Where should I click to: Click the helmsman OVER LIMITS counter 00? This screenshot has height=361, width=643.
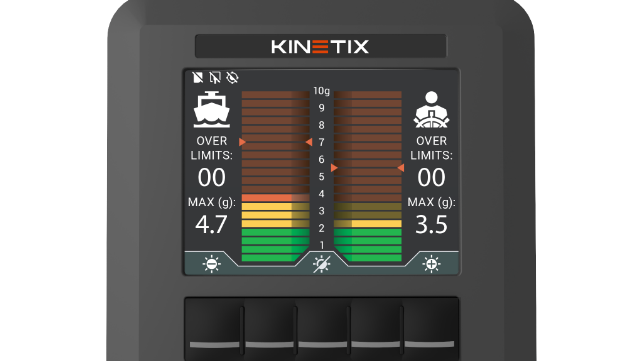[x=431, y=178]
